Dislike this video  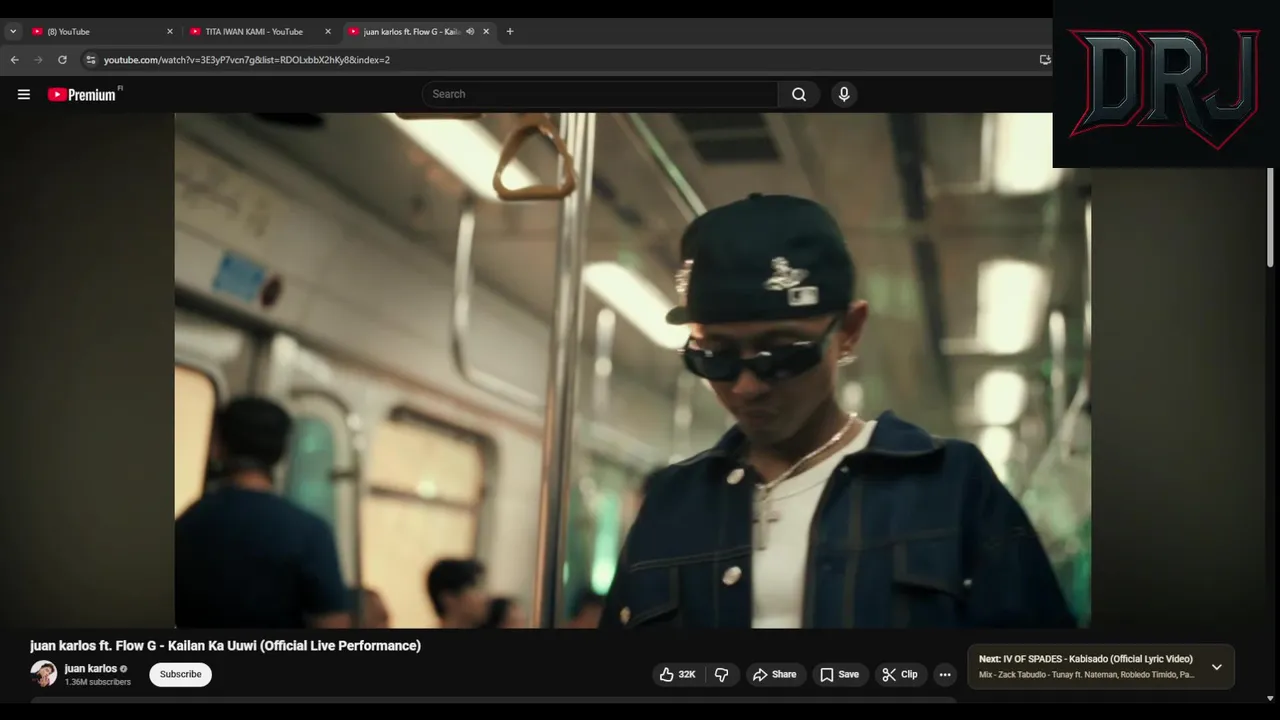tap(721, 675)
